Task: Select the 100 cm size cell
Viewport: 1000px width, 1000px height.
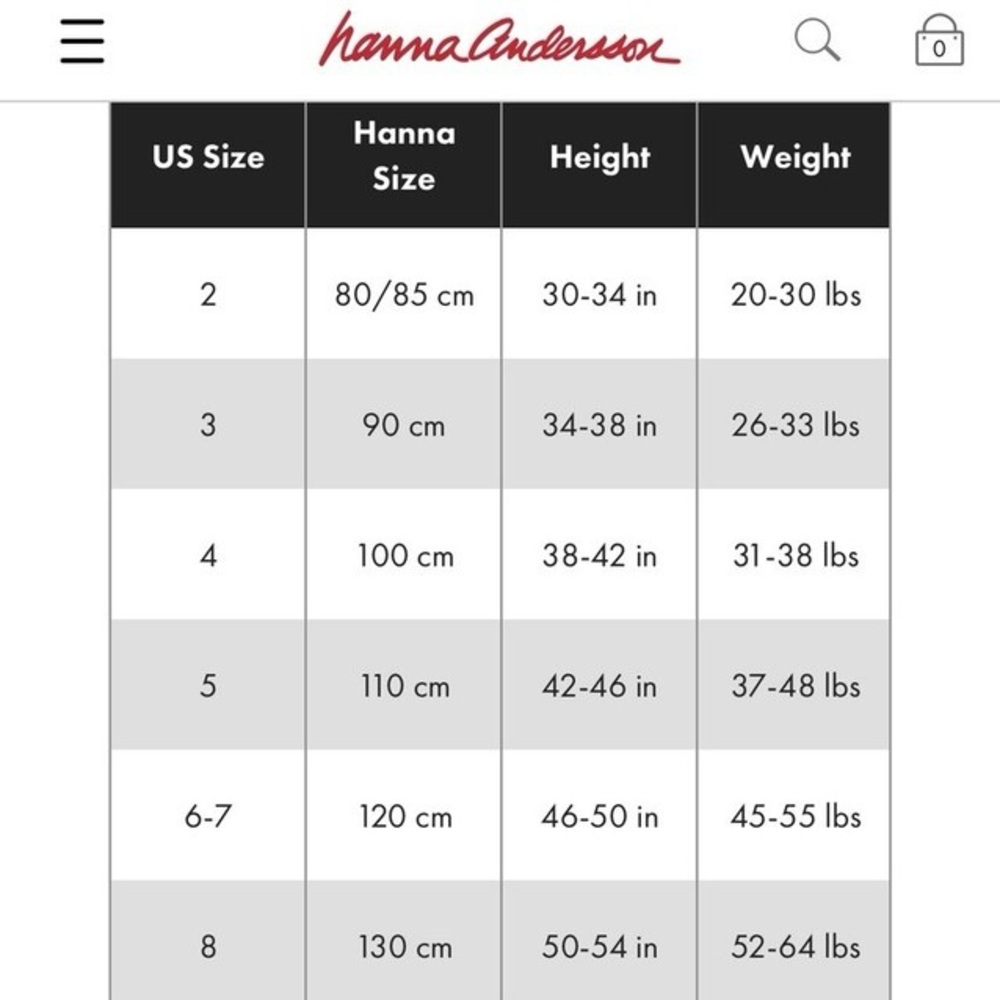Action: pyautogui.click(x=404, y=555)
